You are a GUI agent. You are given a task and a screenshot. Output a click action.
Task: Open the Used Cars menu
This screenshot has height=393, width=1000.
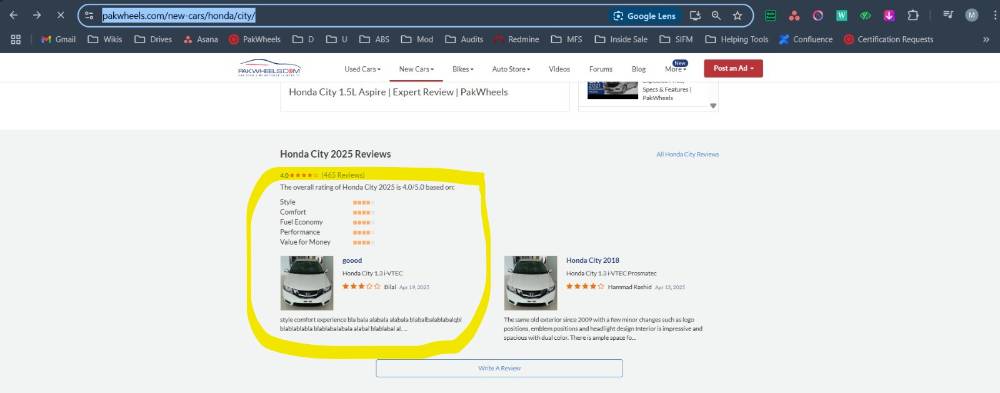pos(362,69)
